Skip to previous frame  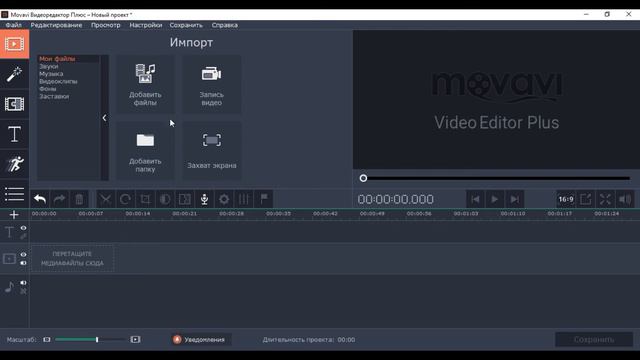pyautogui.click(x=475, y=199)
